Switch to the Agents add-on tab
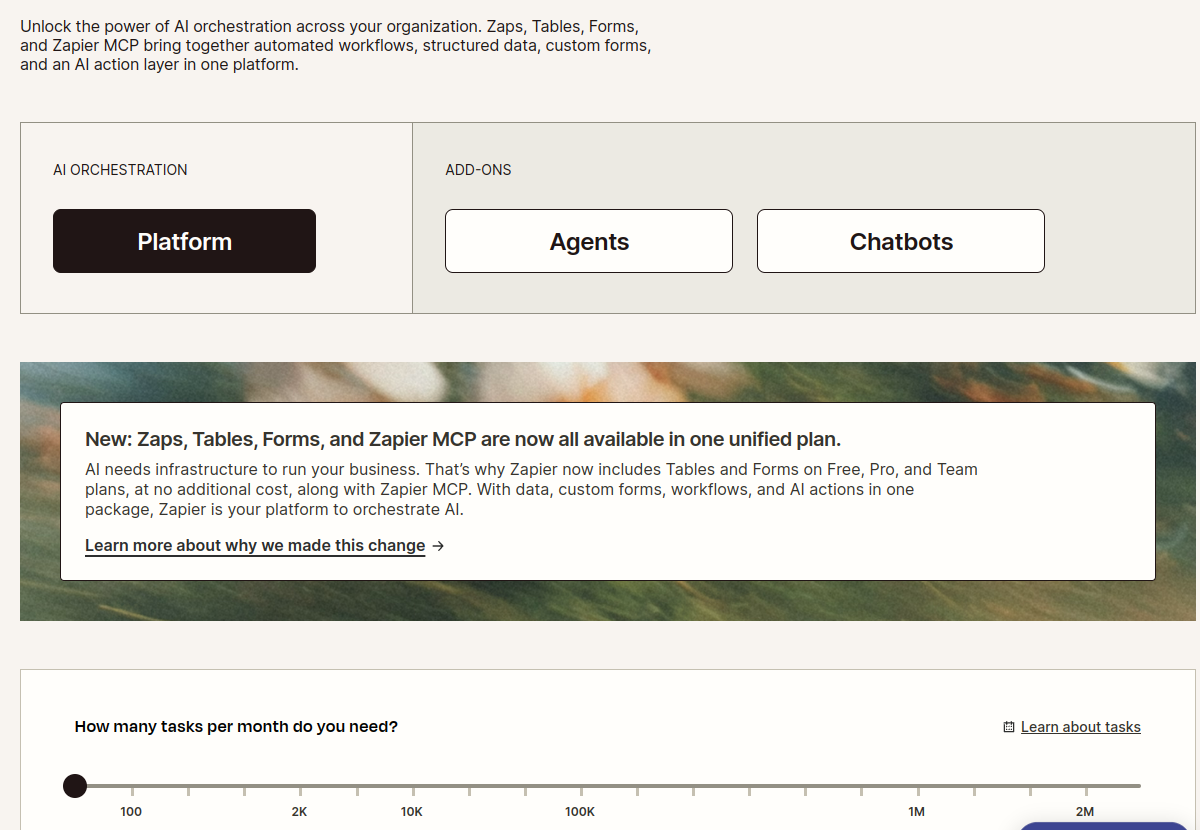 [x=589, y=241]
